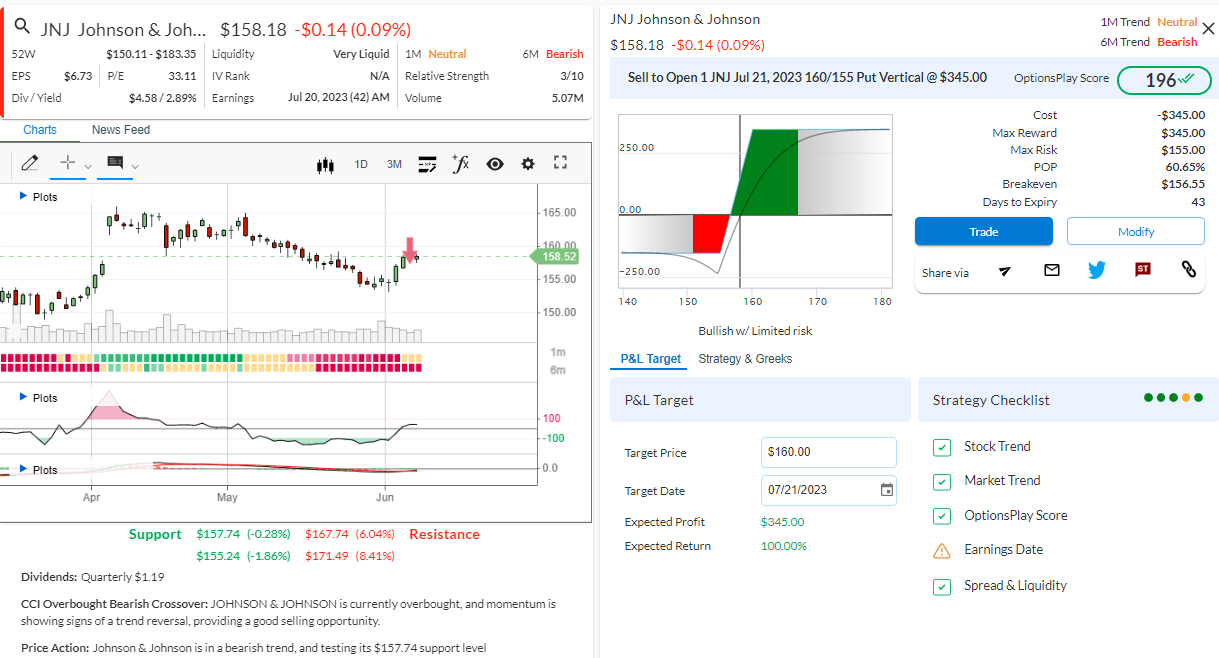Select the P&L Target tab
This screenshot has height=658, width=1219.
pos(651,359)
